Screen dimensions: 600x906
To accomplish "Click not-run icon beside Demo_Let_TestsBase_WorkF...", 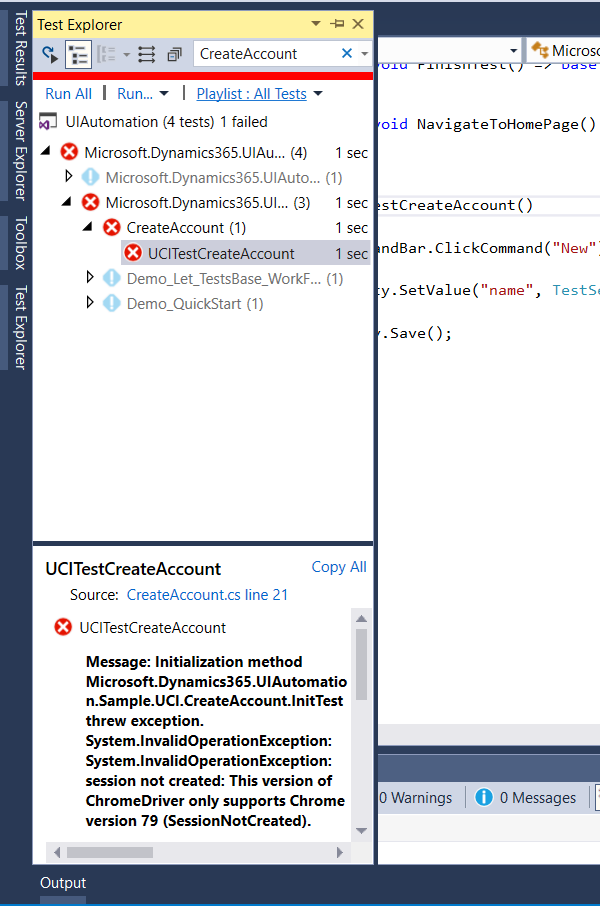I will pyautogui.click(x=112, y=279).
